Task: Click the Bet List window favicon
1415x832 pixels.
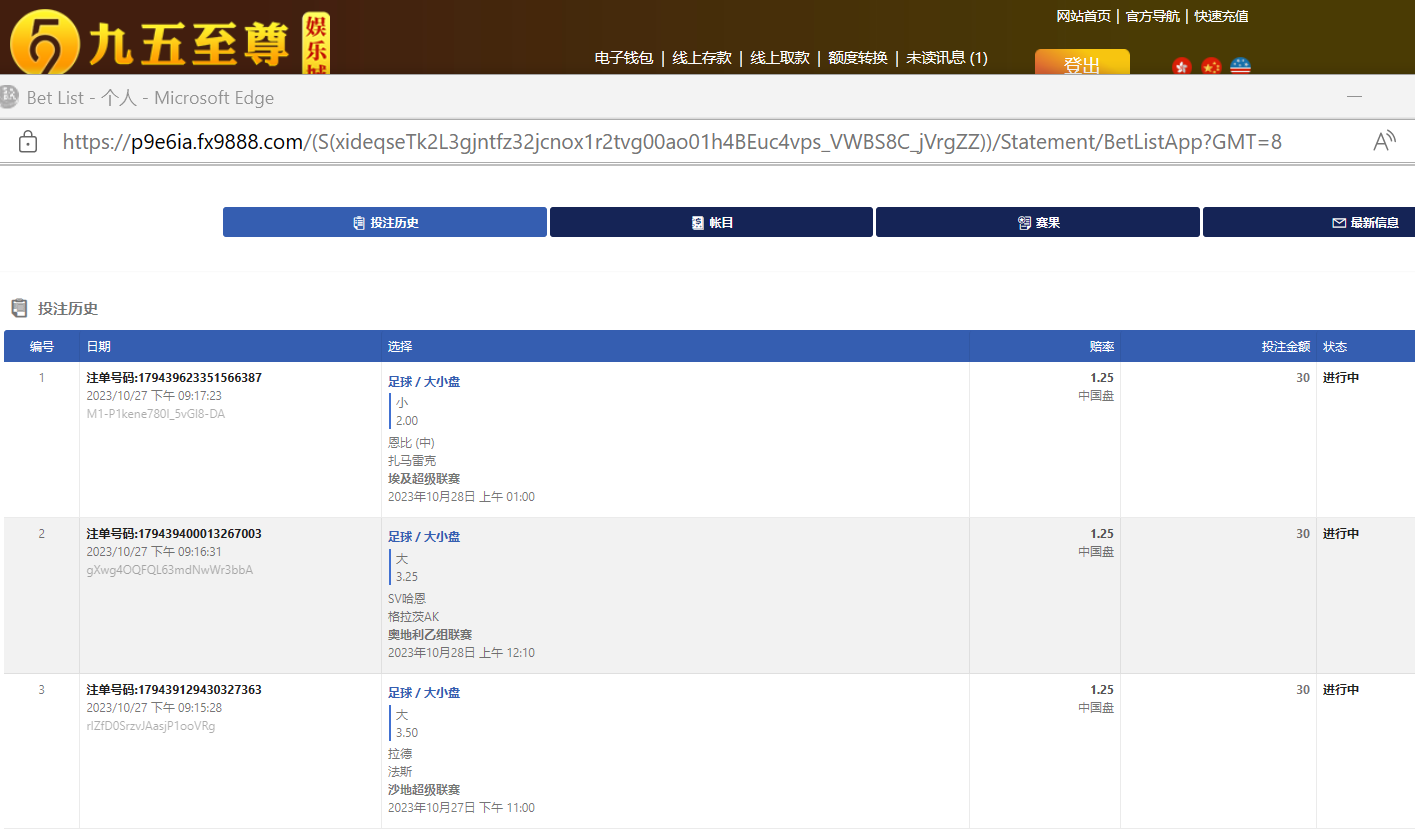Action: 10,97
